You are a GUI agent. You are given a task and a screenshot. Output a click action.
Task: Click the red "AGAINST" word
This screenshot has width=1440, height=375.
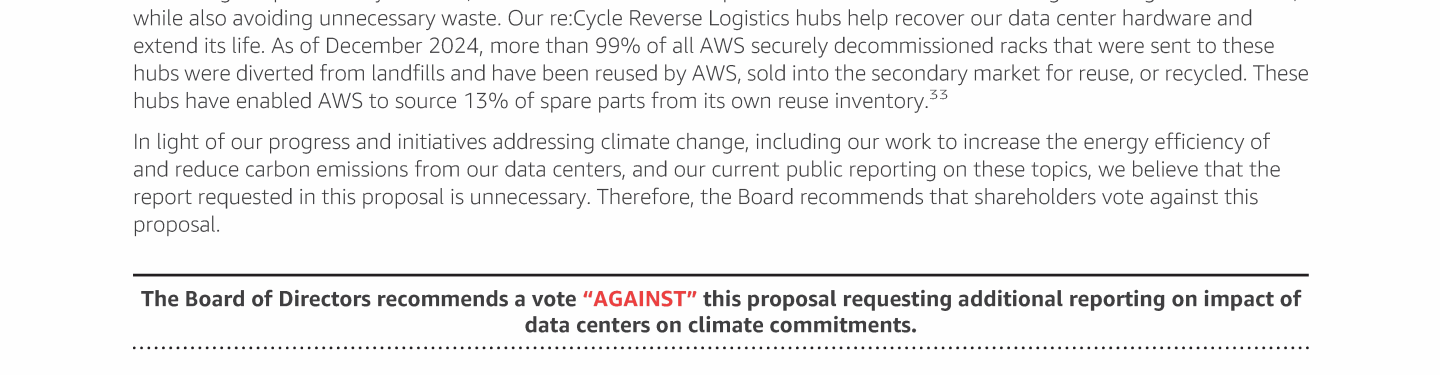click(x=640, y=299)
